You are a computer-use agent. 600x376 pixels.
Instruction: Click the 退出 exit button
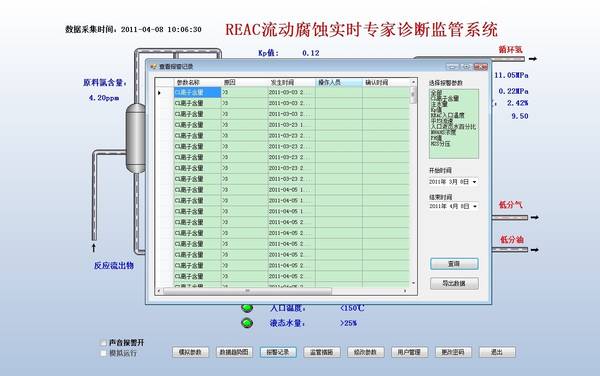click(x=497, y=352)
